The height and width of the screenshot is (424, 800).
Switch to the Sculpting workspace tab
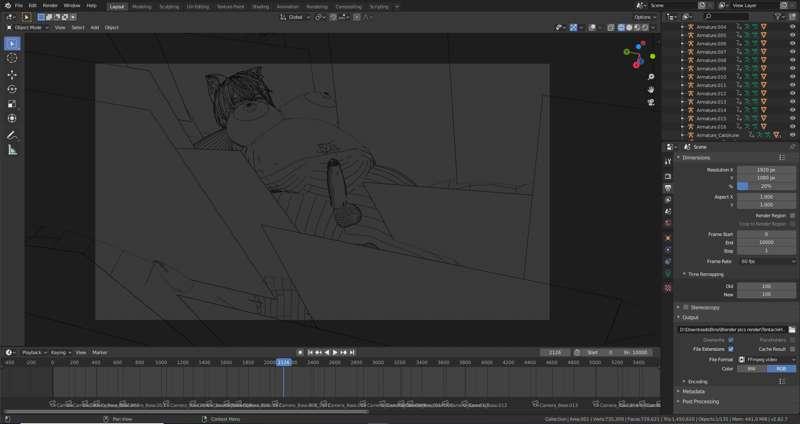pyautogui.click(x=169, y=7)
